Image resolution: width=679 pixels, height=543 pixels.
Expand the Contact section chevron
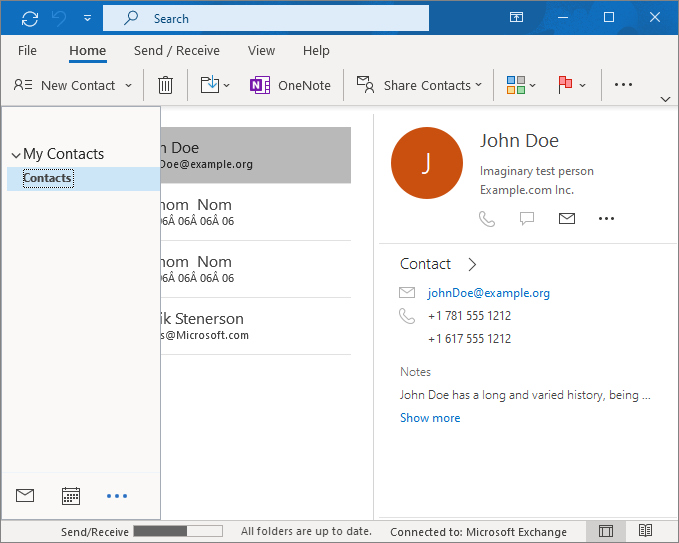pos(472,264)
